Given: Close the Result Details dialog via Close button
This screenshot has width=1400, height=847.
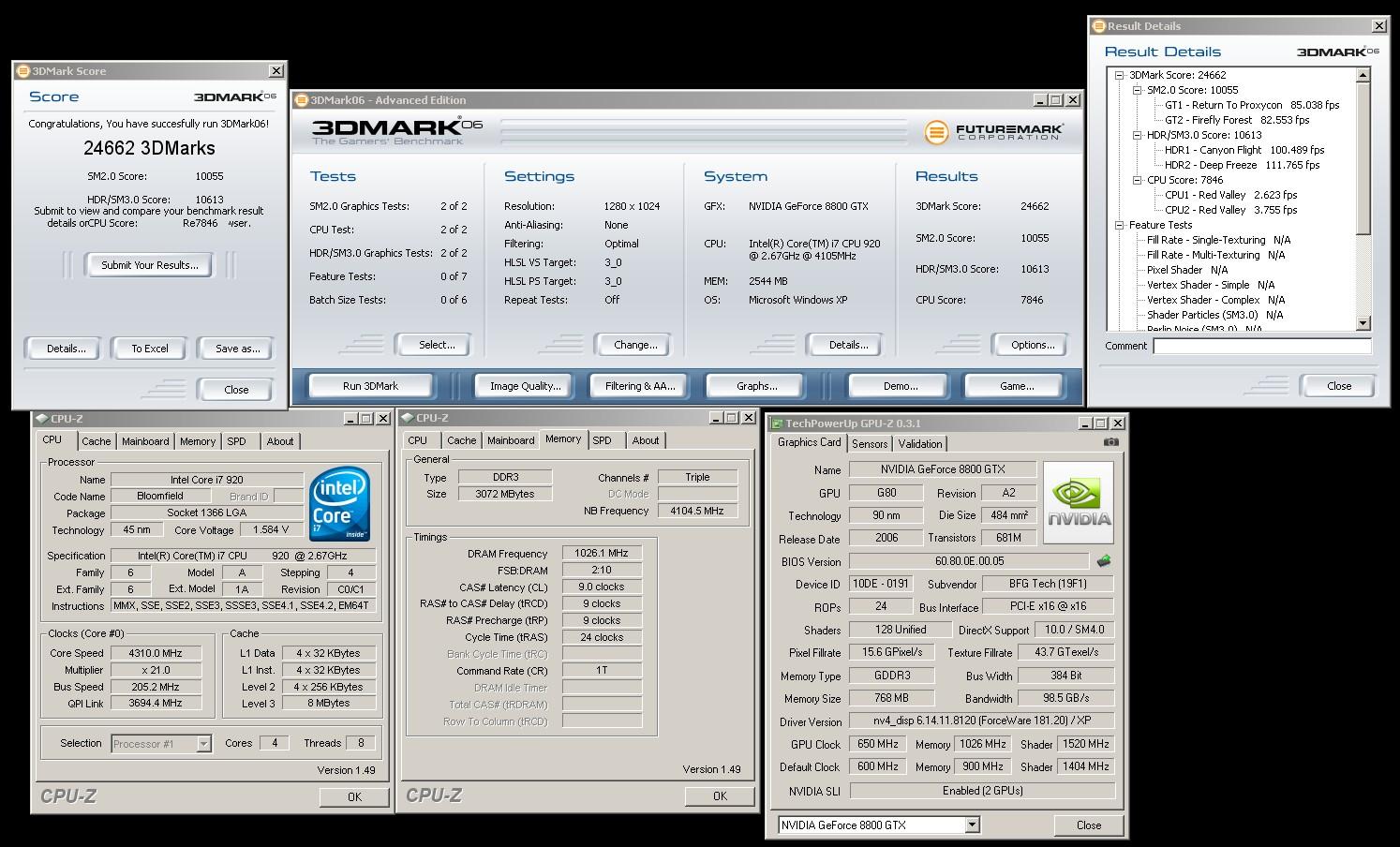Looking at the screenshot, I should [x=1339, y=386].
